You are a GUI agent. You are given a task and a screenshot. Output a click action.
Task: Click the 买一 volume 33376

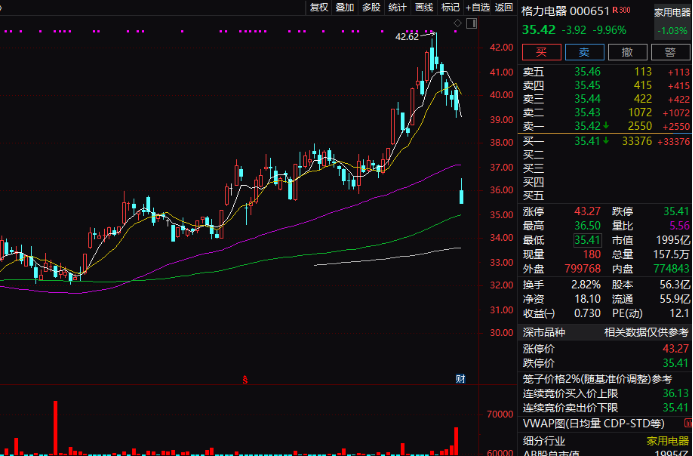(637, 141)
